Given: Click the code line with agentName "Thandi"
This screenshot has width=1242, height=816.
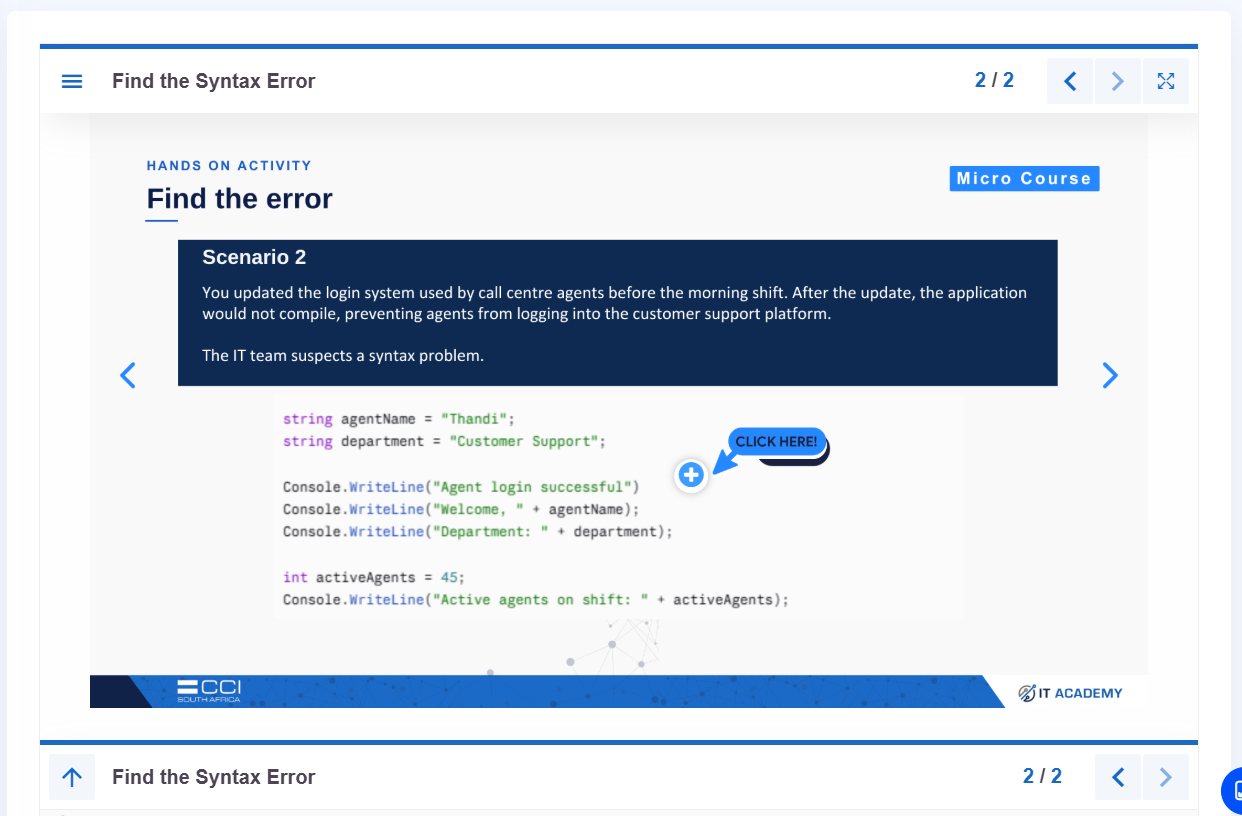Looking at the screenshot, I should pos(399,419).
